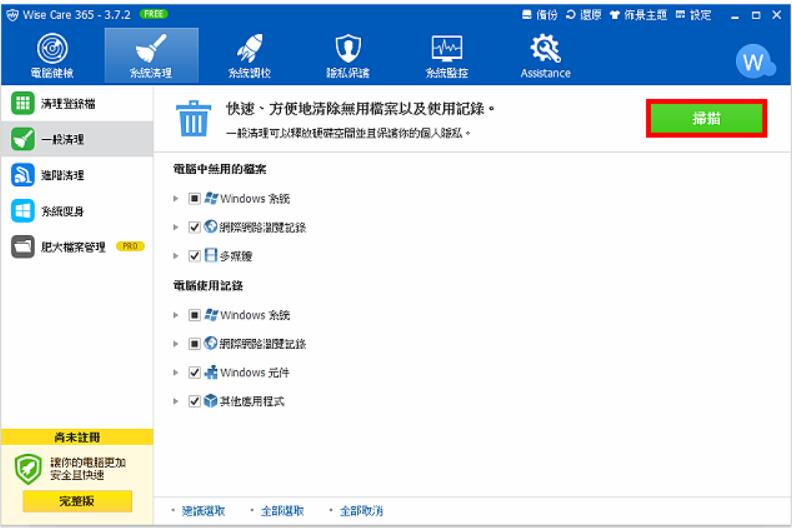Viewport: 792px width, 528px height.
Task: Expand 網際網路瀏覽記錄 arrow under 電腦使用記錄
Action: pyautogui.click(x=176, y=344)
